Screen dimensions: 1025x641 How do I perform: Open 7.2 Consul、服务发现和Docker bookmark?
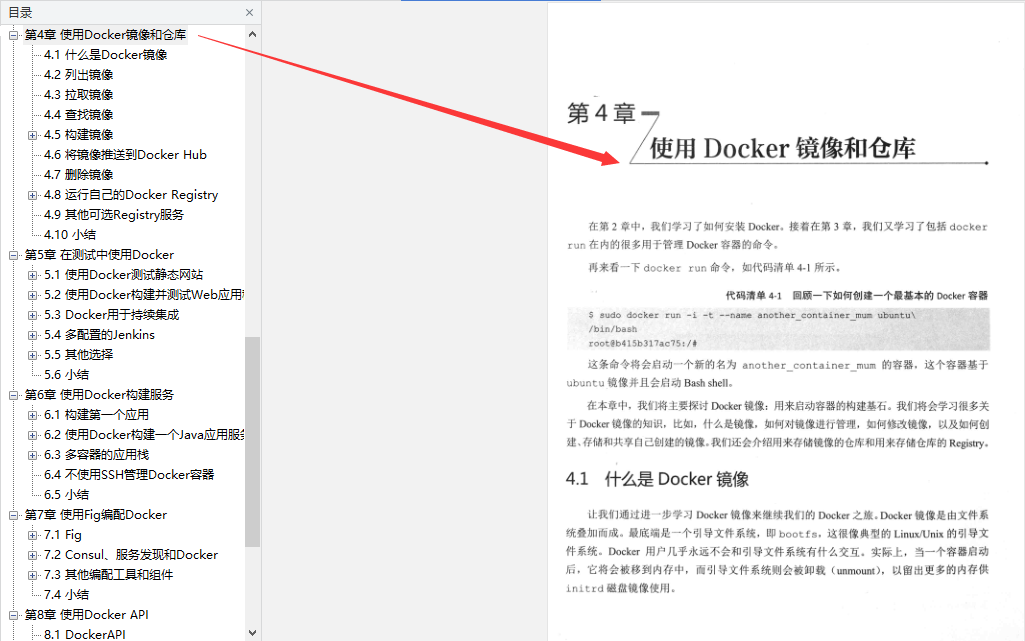(131, 555)
